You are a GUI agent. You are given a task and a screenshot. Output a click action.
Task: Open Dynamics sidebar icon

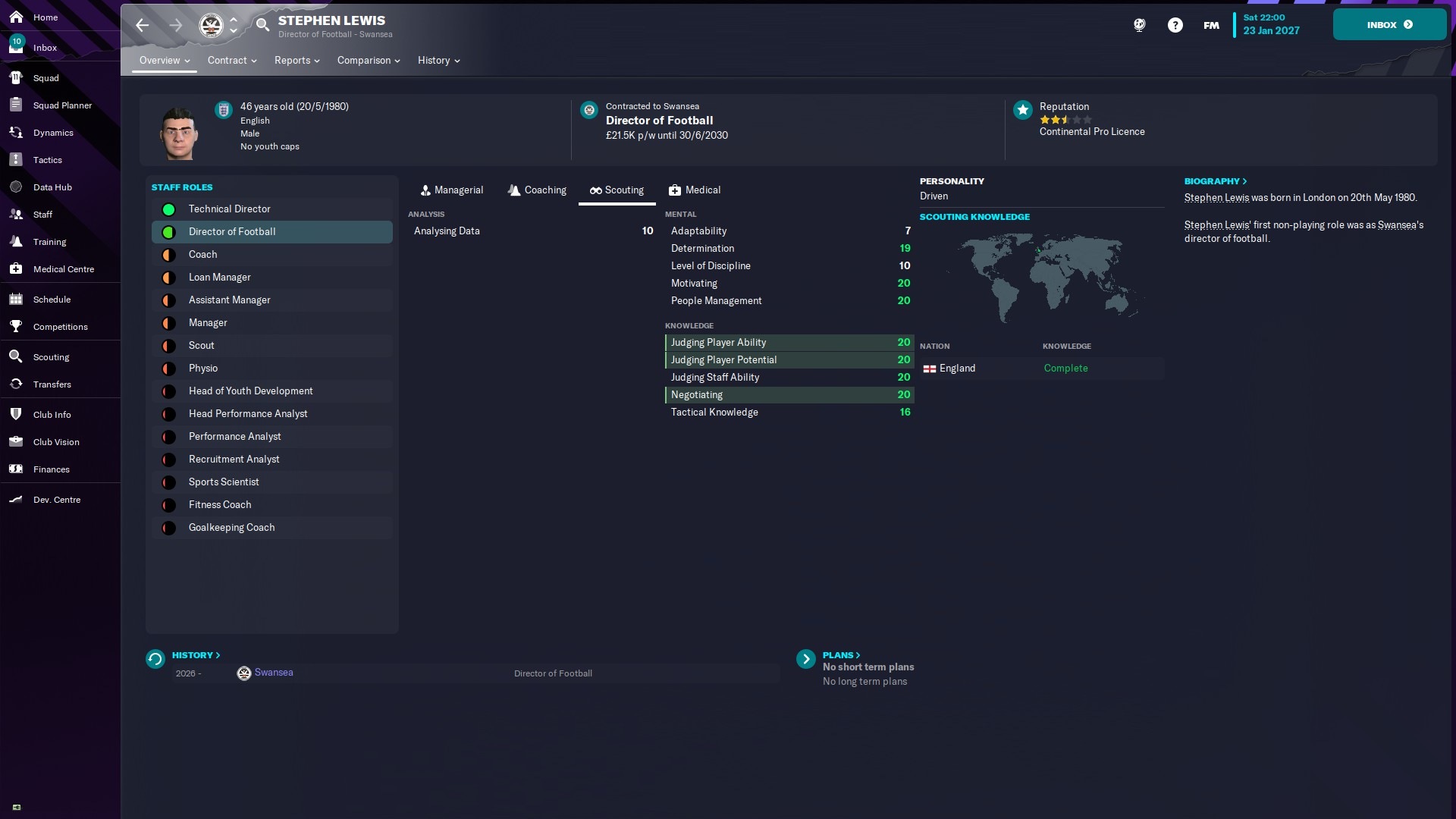pos(16,132)
